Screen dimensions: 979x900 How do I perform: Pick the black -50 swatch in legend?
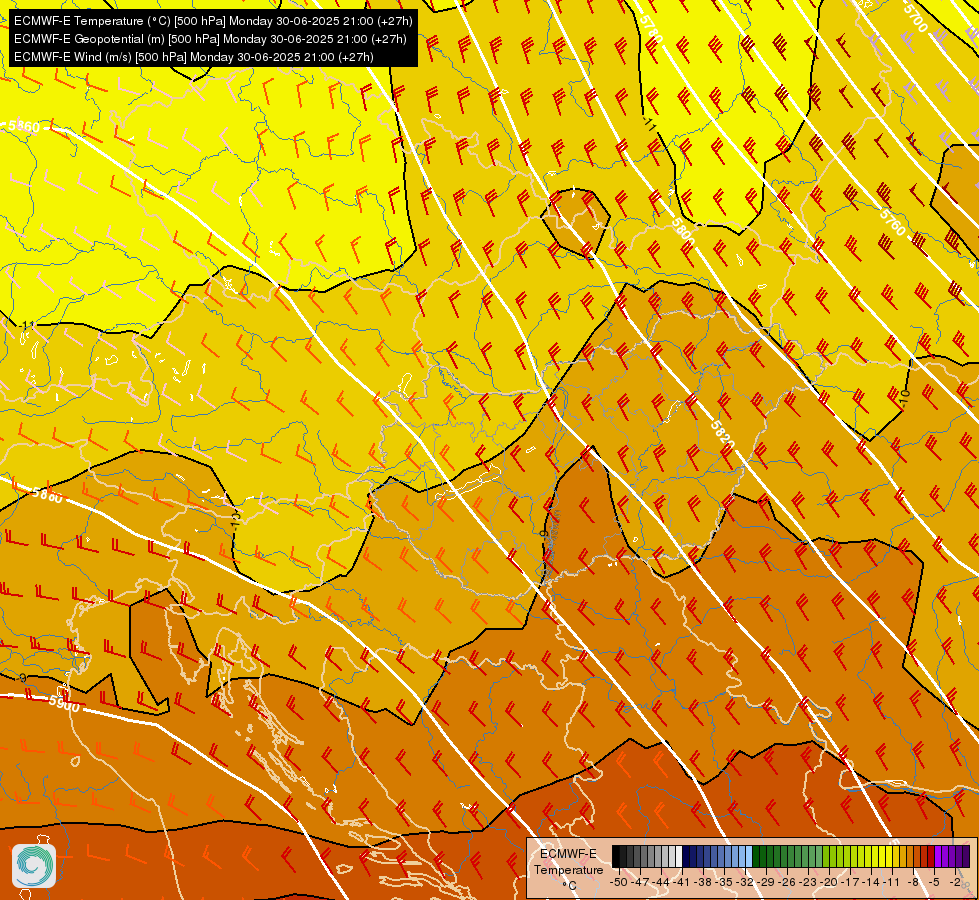(616, 857)
